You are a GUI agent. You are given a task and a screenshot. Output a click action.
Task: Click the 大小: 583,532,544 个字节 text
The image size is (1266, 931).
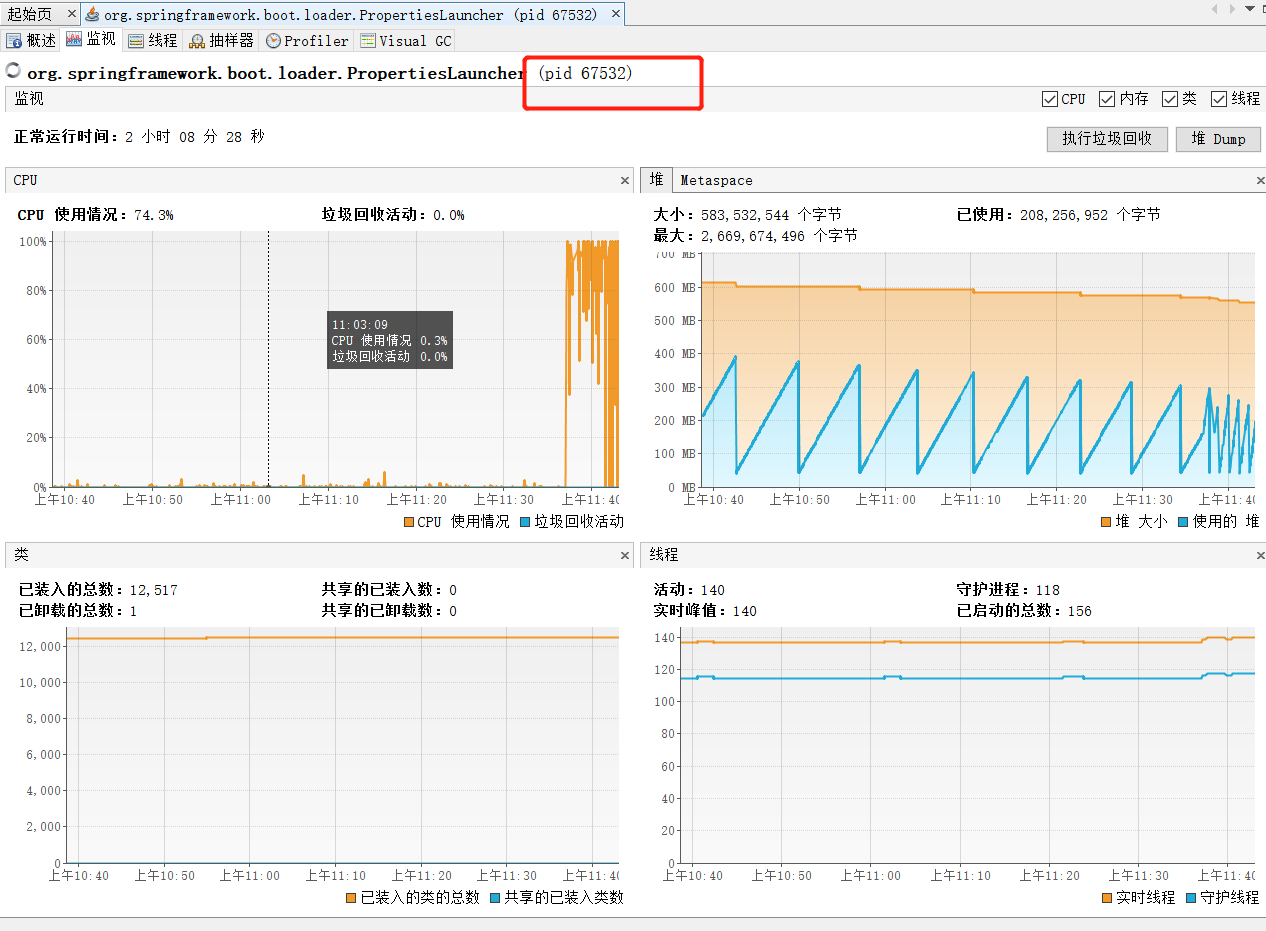click(x=748, y=215)
